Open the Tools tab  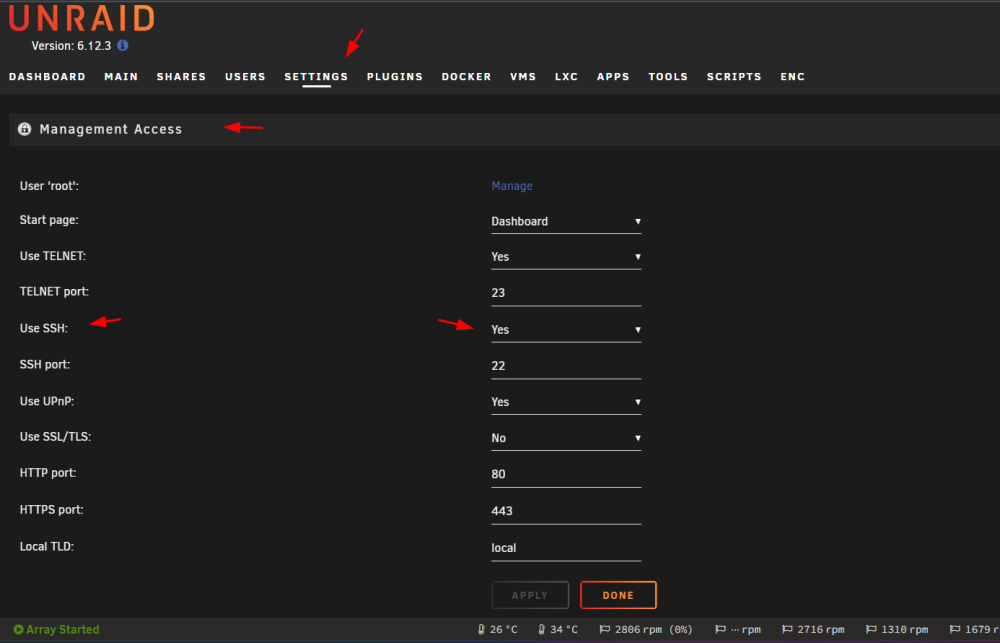pos(668,77)
